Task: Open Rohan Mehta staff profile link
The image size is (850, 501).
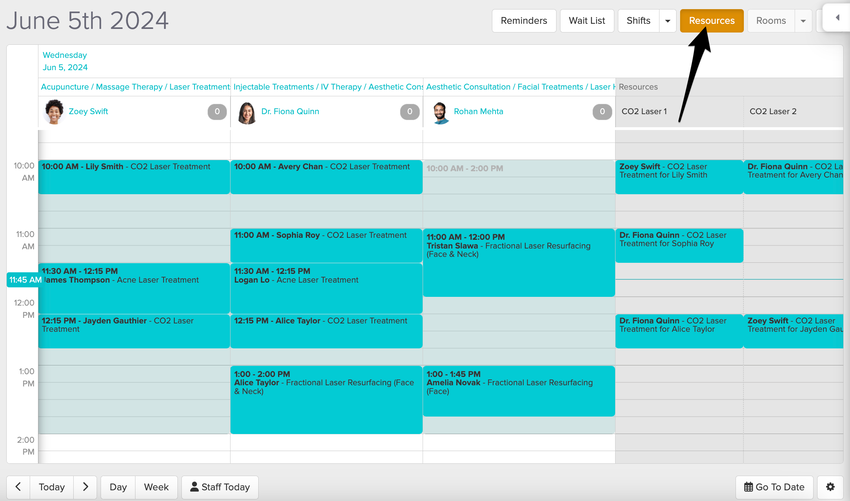Action: tap(478, 111)
